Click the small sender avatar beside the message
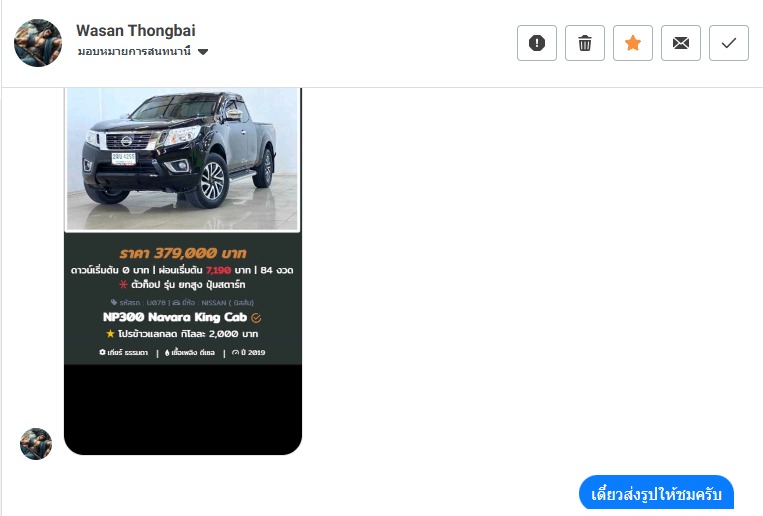Image resolution: width=763 pixels, height=516 pixels. pyautogui.click(x=36, y=443)
